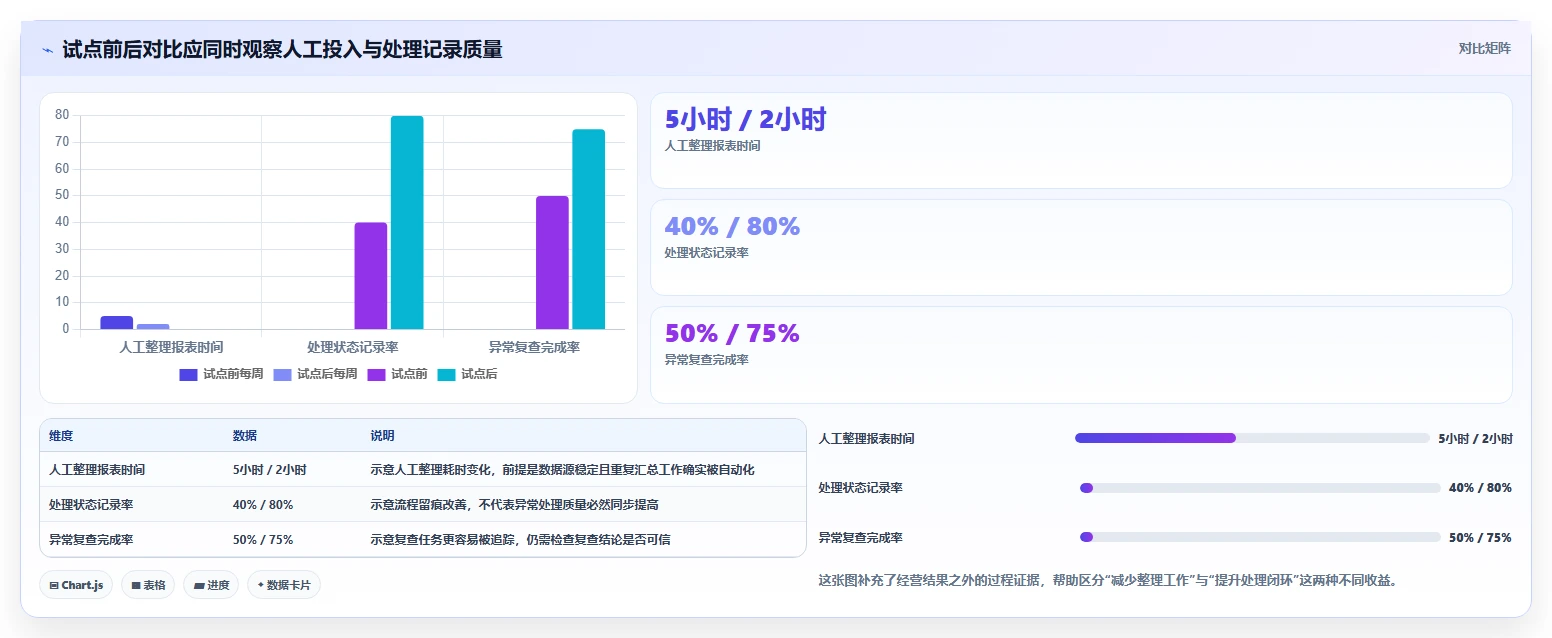Click the description starting 示意人工整理耗时变化
Image resolution: width=1552 pixels, height=638 pixels.
(562, 470)
